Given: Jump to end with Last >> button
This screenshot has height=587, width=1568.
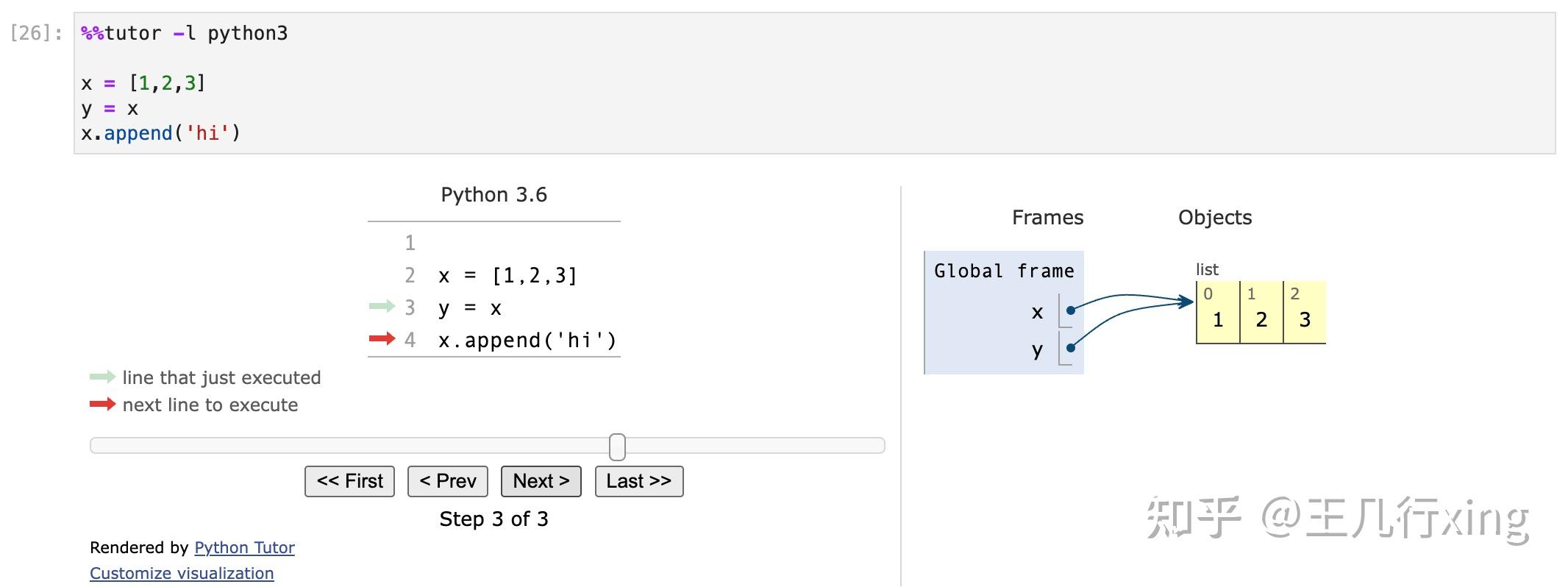Looking at the screenshot, I should tap(638, 481).
